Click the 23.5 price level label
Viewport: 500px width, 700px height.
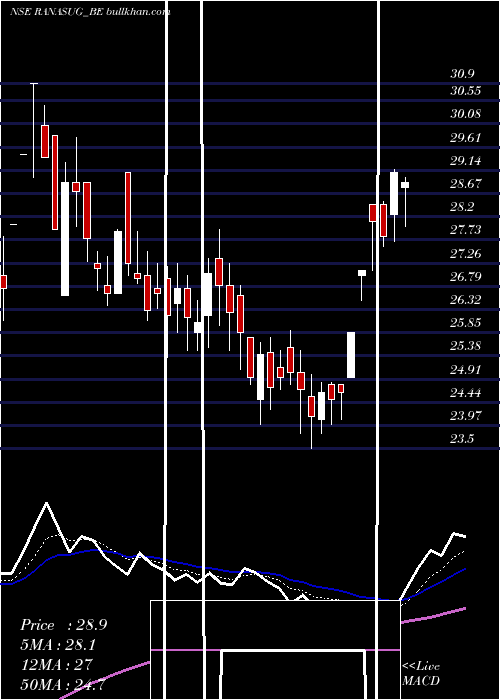point(462,439)
